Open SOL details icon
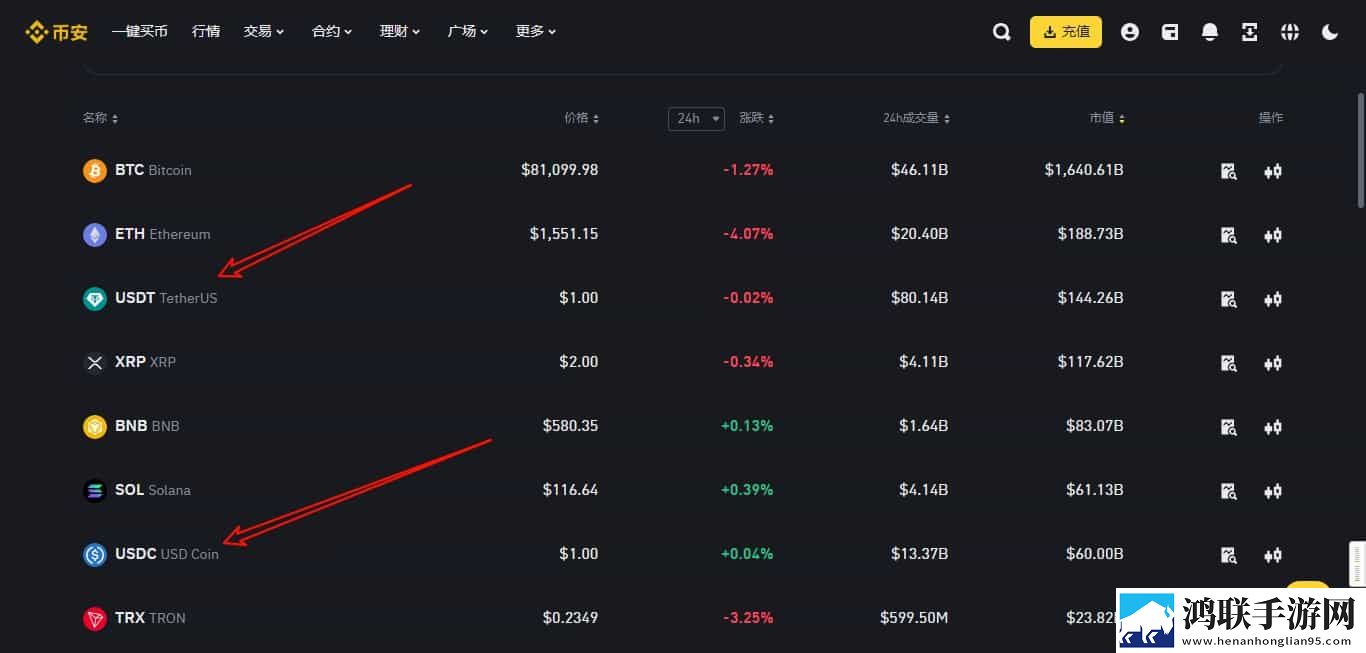 pyautogui.click(x=1229, y=491)
